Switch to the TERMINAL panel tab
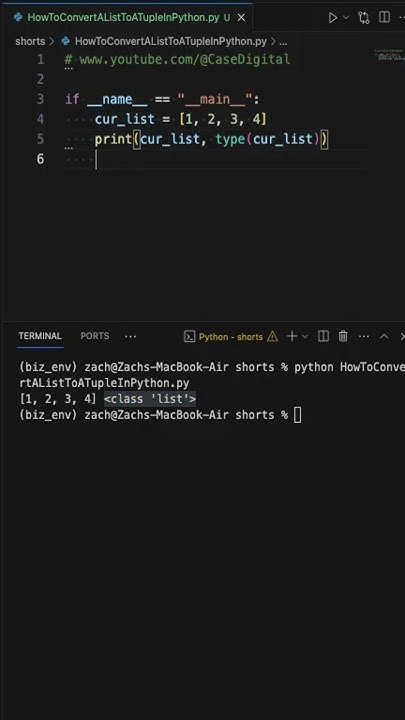This screenshot has width=405, height=720. tap(40, 336)
